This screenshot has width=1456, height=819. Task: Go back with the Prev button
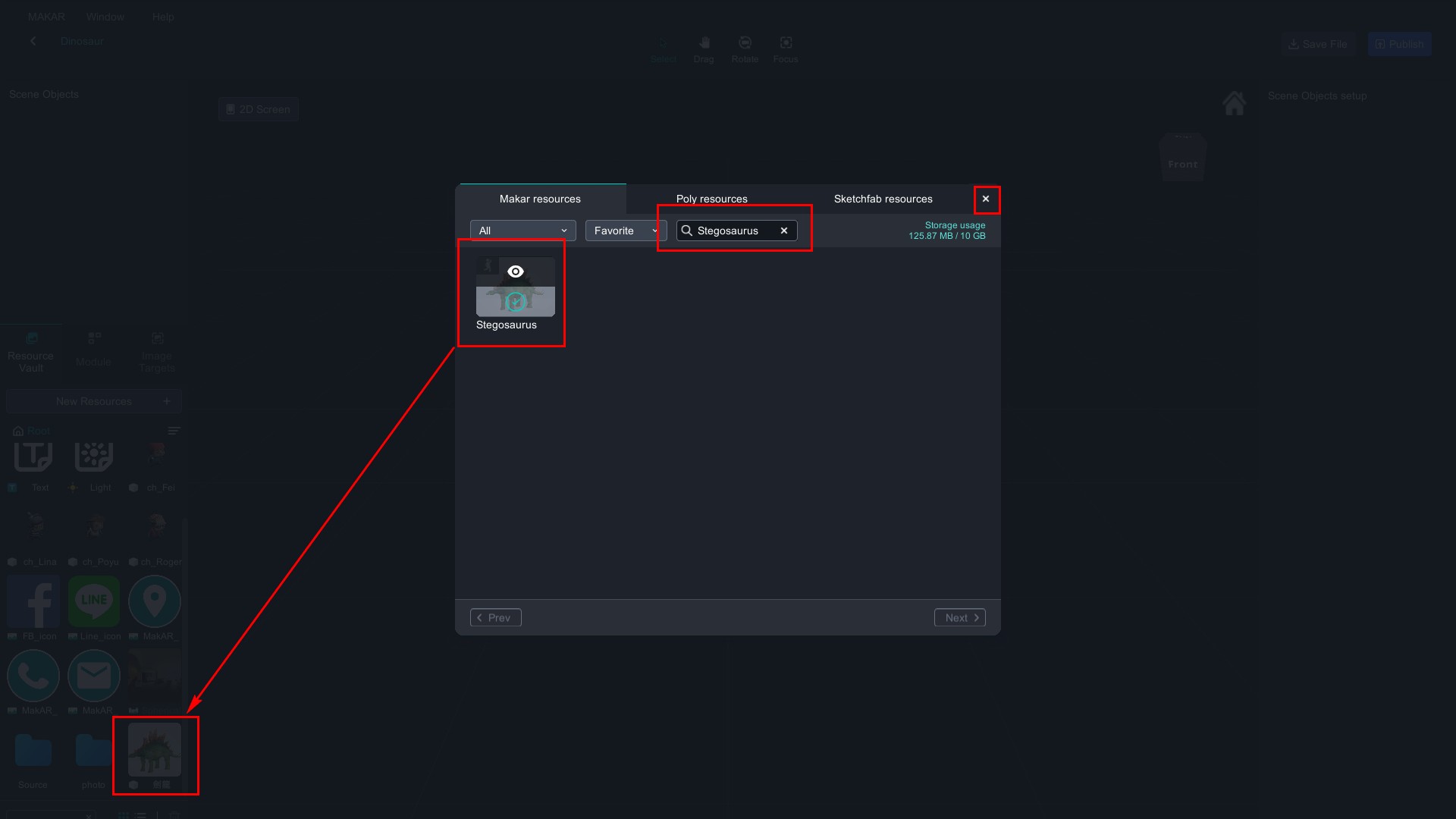[x=495, y=618]
